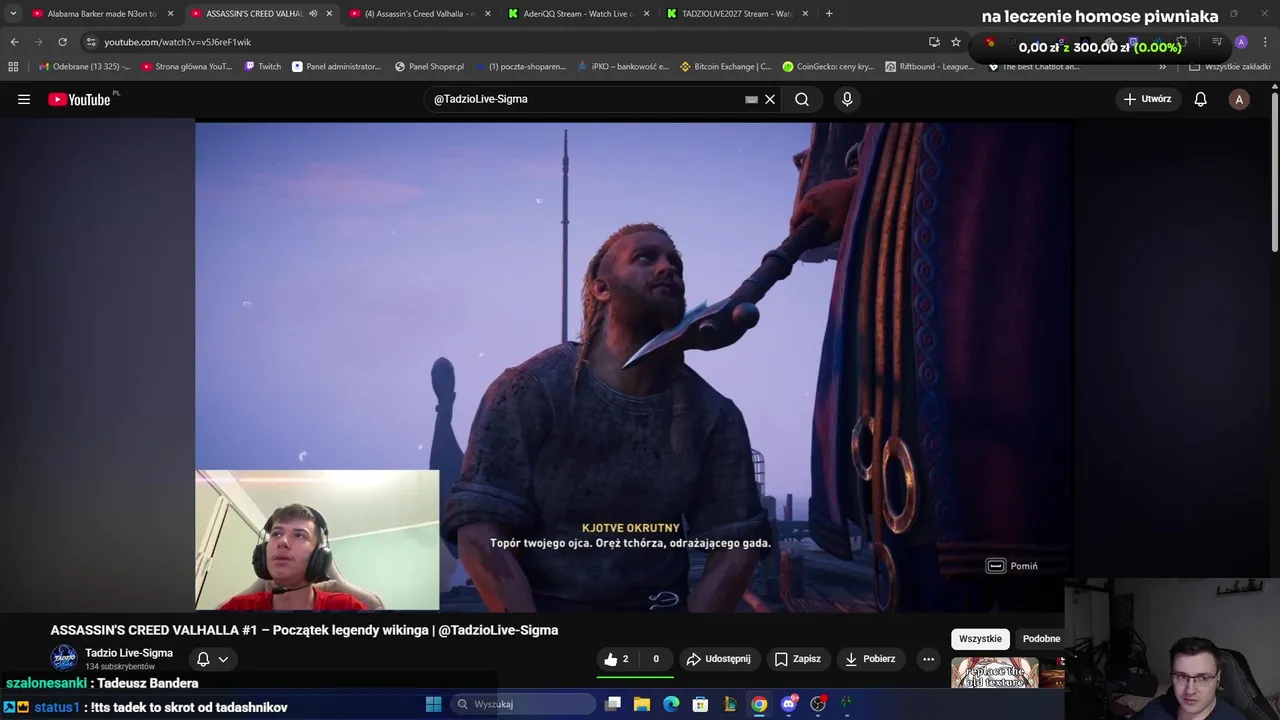Open File Explorer from the taskbar
Screen dimensions: 1280x720
click(x=642, y=704)
